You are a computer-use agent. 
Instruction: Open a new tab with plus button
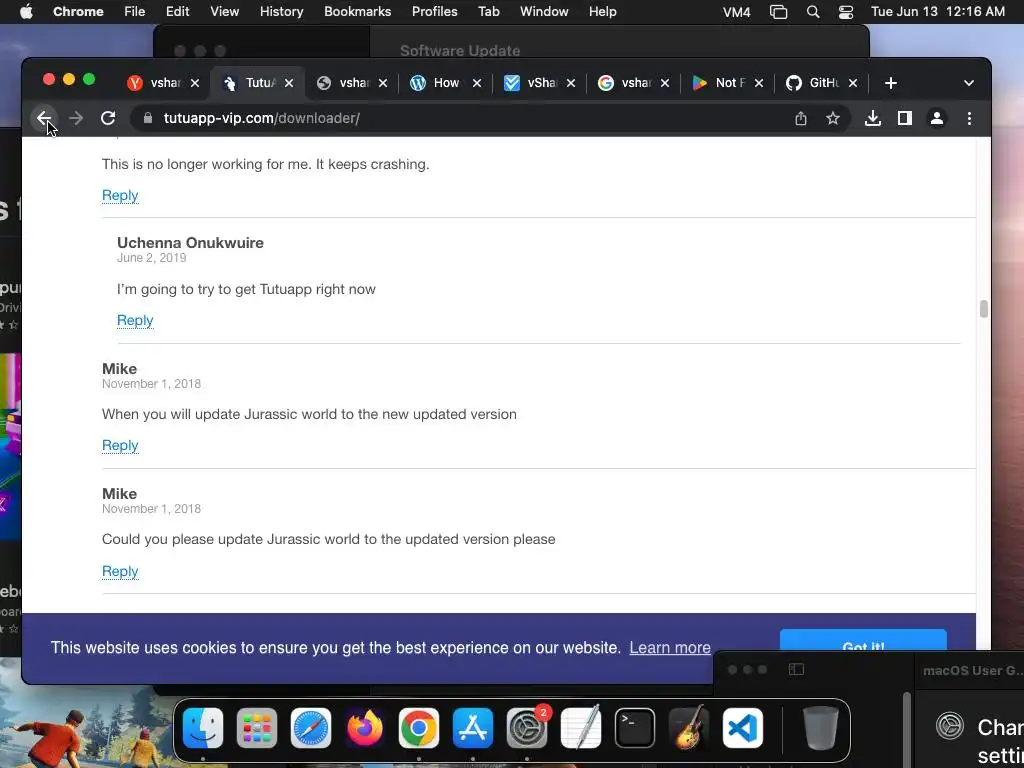pos(891,83)
